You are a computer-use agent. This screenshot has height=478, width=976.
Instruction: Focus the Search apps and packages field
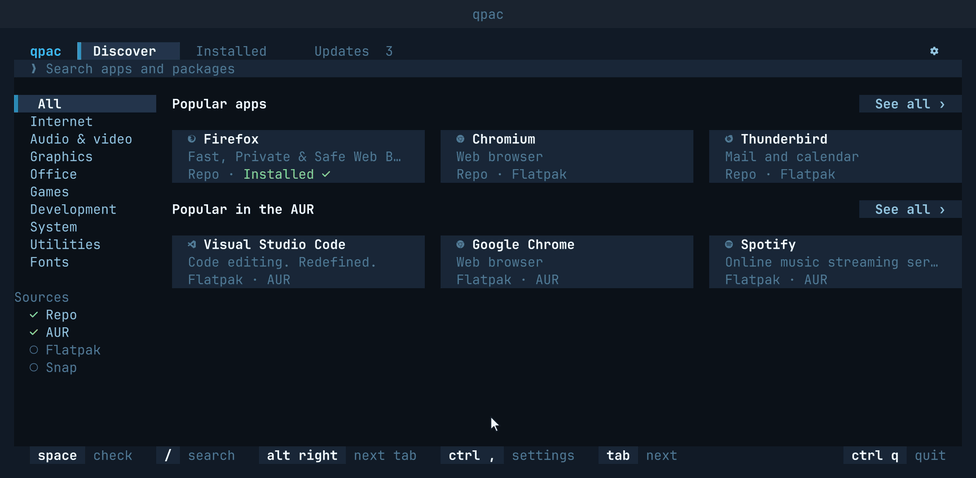(x=488, y=68)
